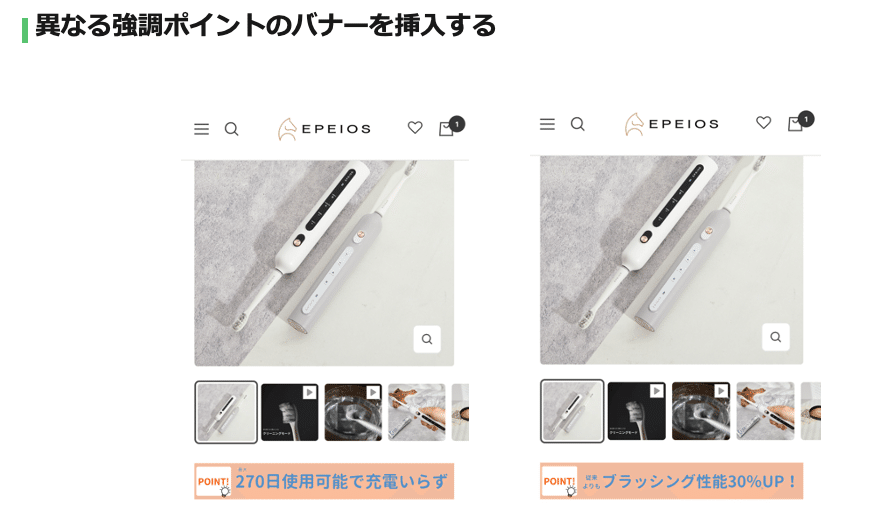Image resolution: width=881 pixels, height=531 pixels.
Task: Zoom left product image with magnifier button
Action: click(427, 339)
